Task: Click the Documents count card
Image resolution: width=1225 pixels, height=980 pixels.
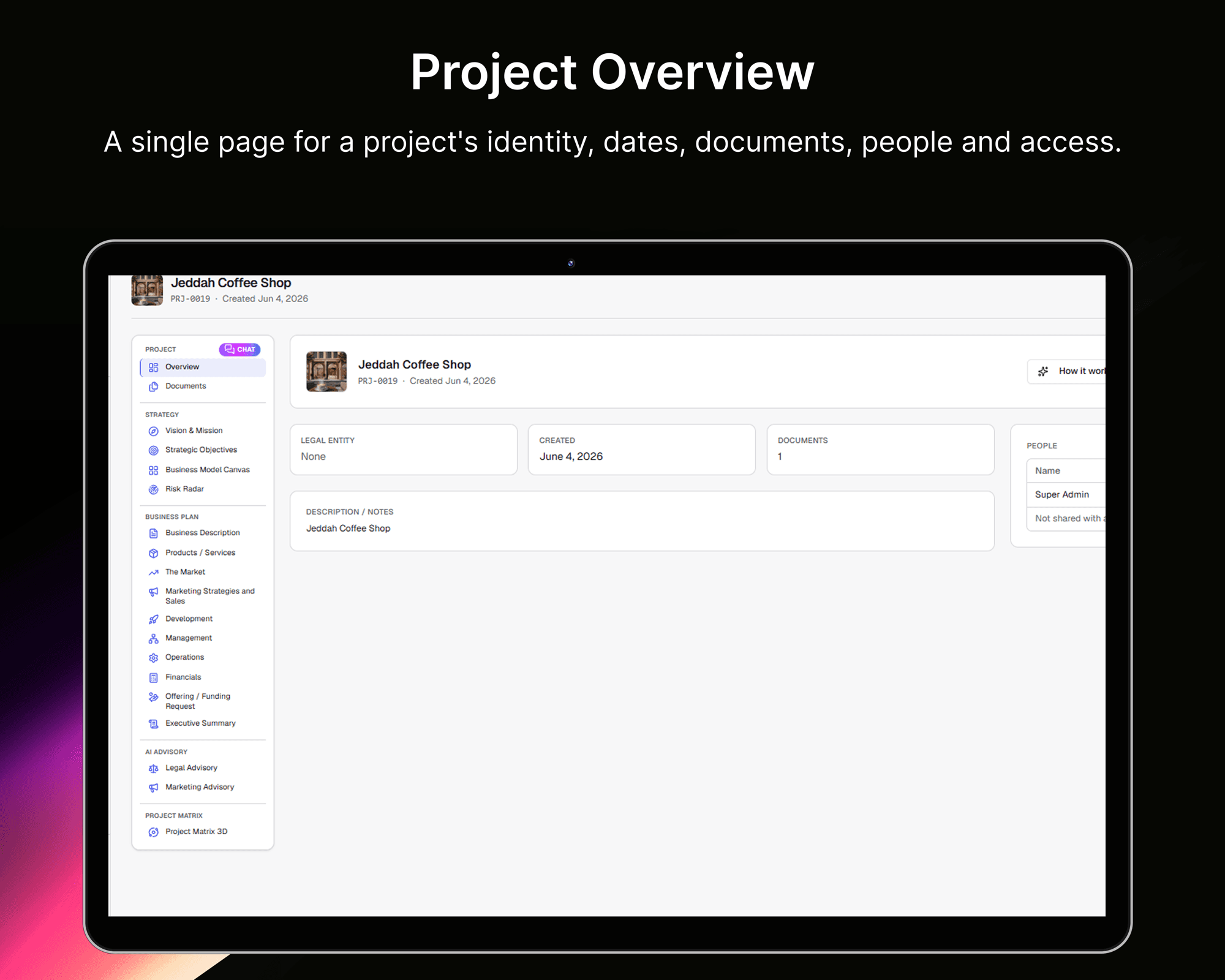Action: (880, 450)
